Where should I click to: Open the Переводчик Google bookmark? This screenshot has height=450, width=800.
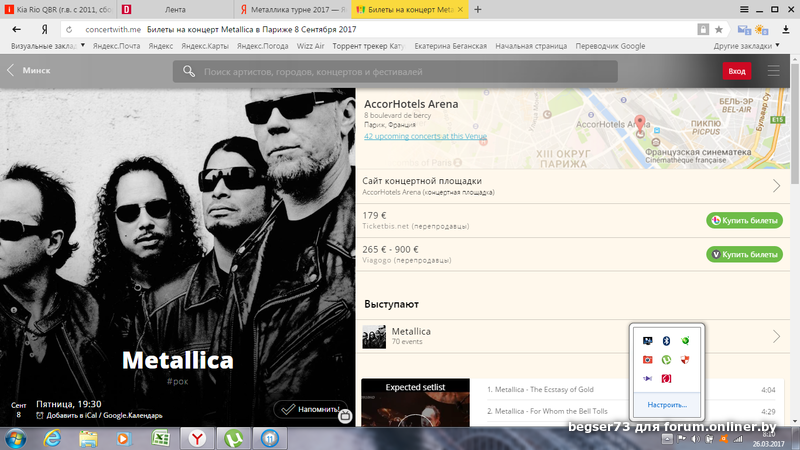click(610, 46)
